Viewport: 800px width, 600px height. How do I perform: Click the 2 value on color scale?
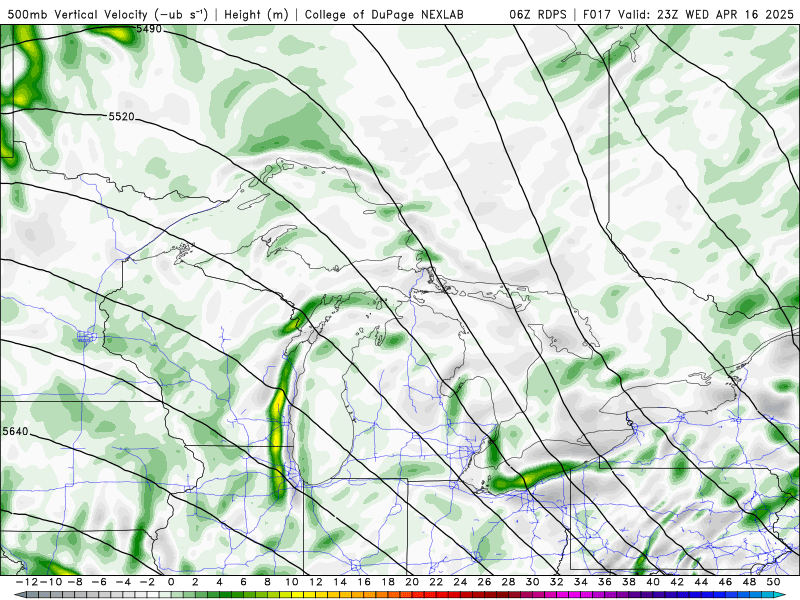(x=195, y=582)
